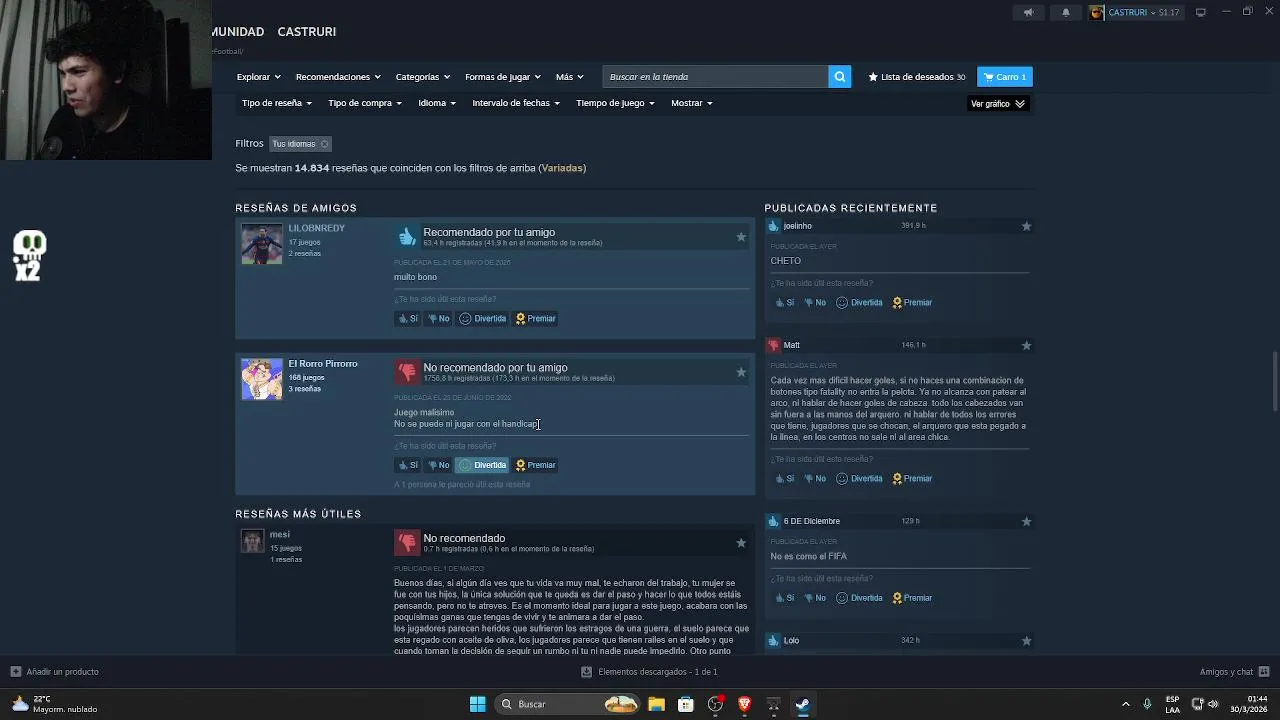Vote No on El Rorro Pirrorro's review
Image resolution: width=1280 pixels, height=720 pixels.
[x=438, y=465]
